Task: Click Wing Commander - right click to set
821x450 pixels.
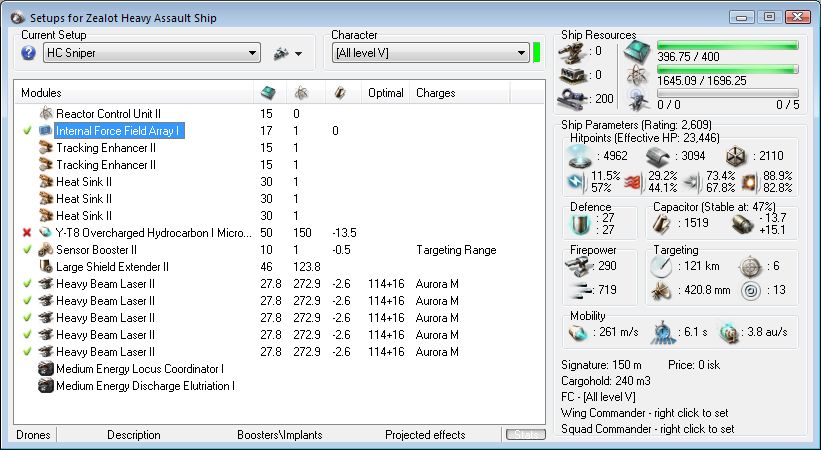Action: click(x=645, y=413)
